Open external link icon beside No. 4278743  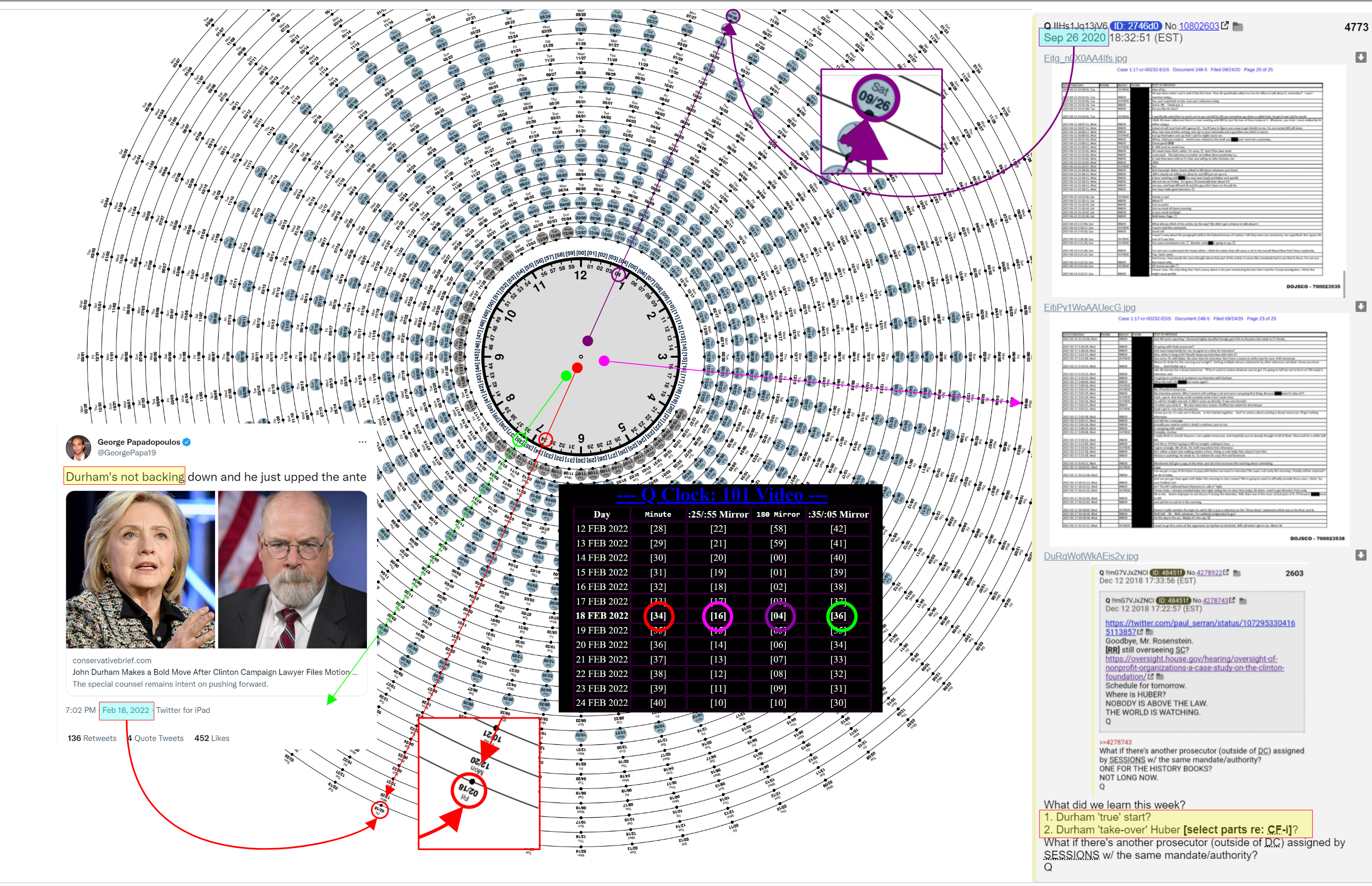pos(1232,600)
